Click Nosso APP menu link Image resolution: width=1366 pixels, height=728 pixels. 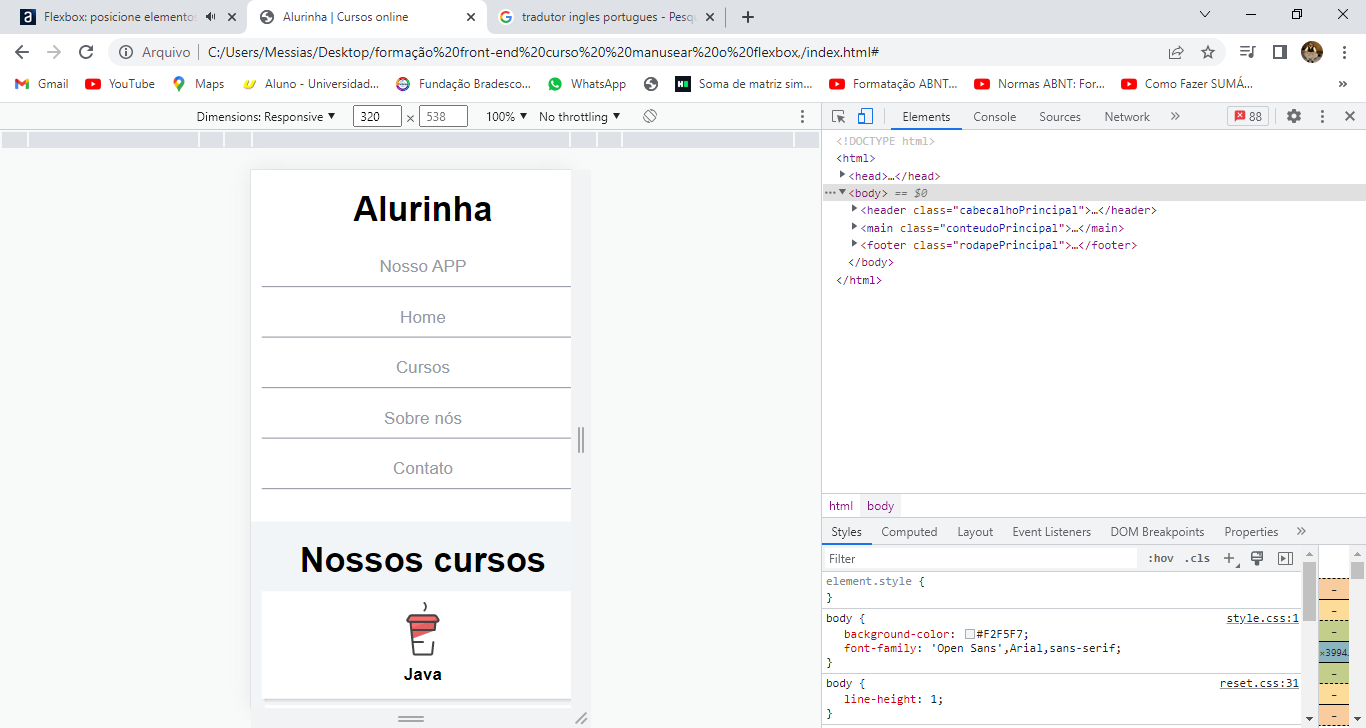(x=422, y=266)
